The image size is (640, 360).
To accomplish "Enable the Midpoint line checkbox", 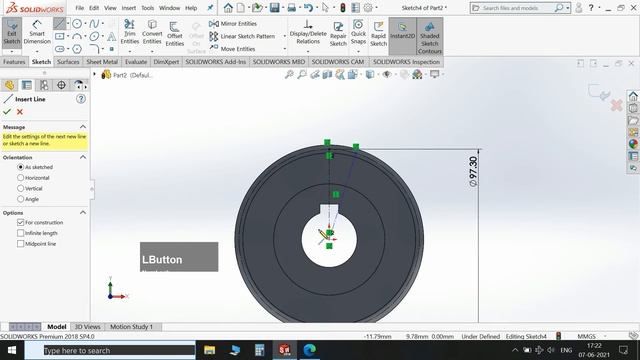I will click(x=20, y=243).
